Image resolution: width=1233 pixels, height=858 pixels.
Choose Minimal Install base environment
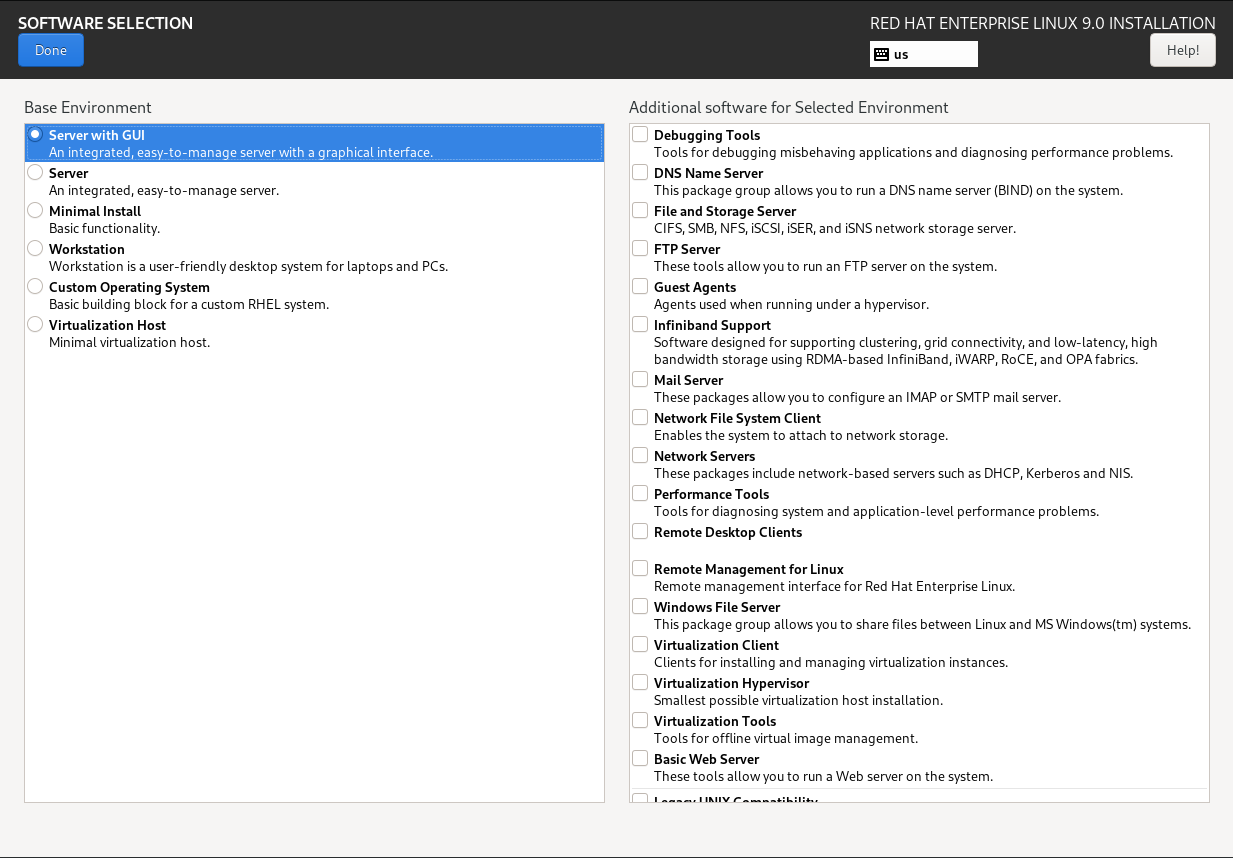(x=36, y=211)
